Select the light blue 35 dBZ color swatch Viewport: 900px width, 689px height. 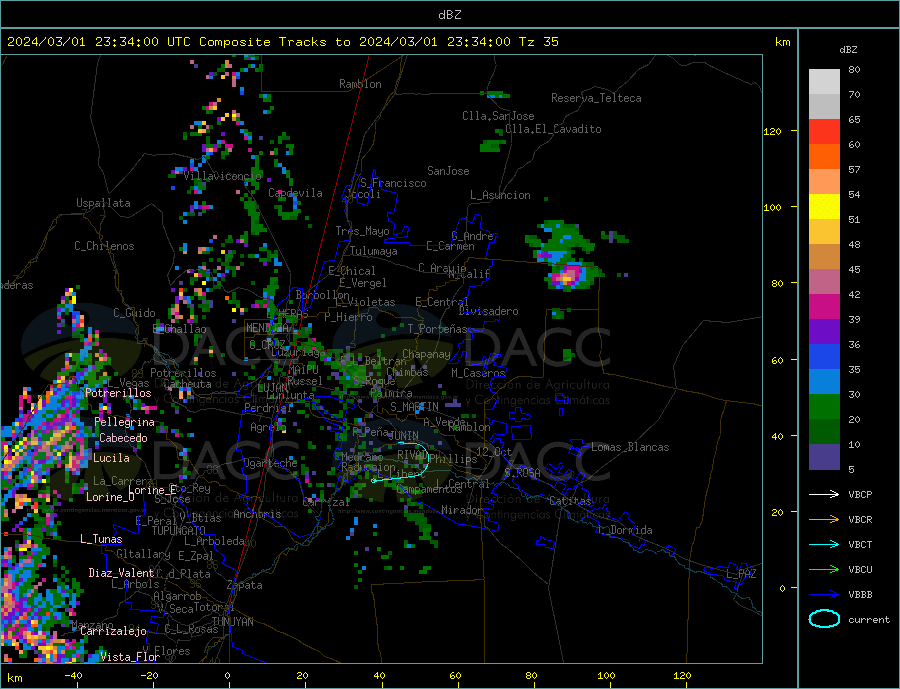[x=824, y=382]
